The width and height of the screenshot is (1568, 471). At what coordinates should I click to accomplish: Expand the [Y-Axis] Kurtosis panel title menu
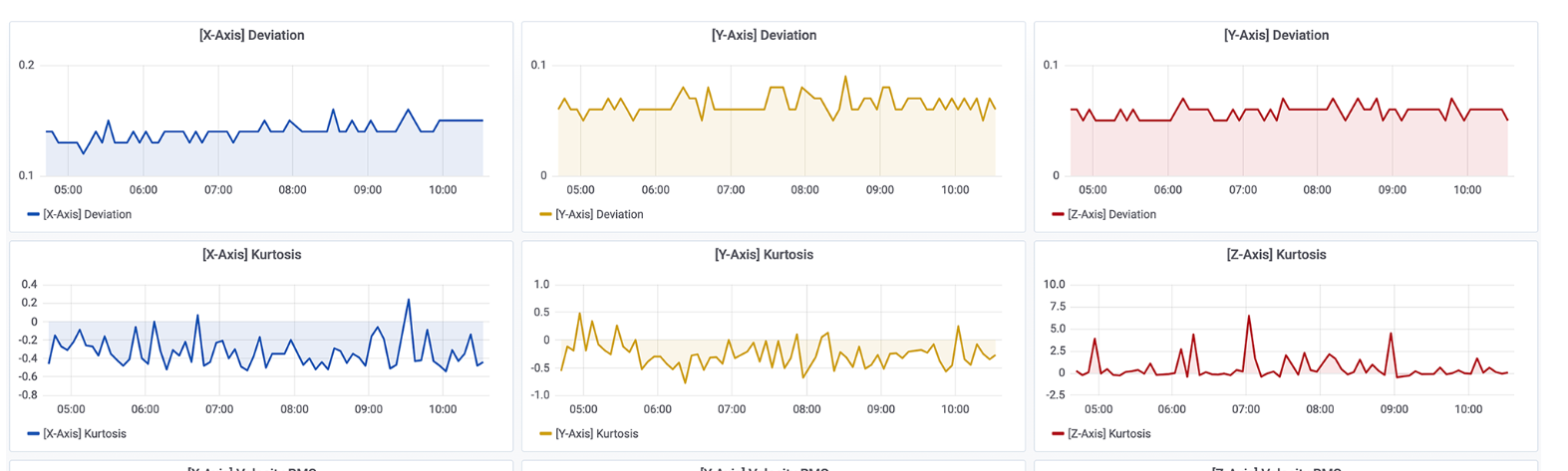(x=764, y=255)
